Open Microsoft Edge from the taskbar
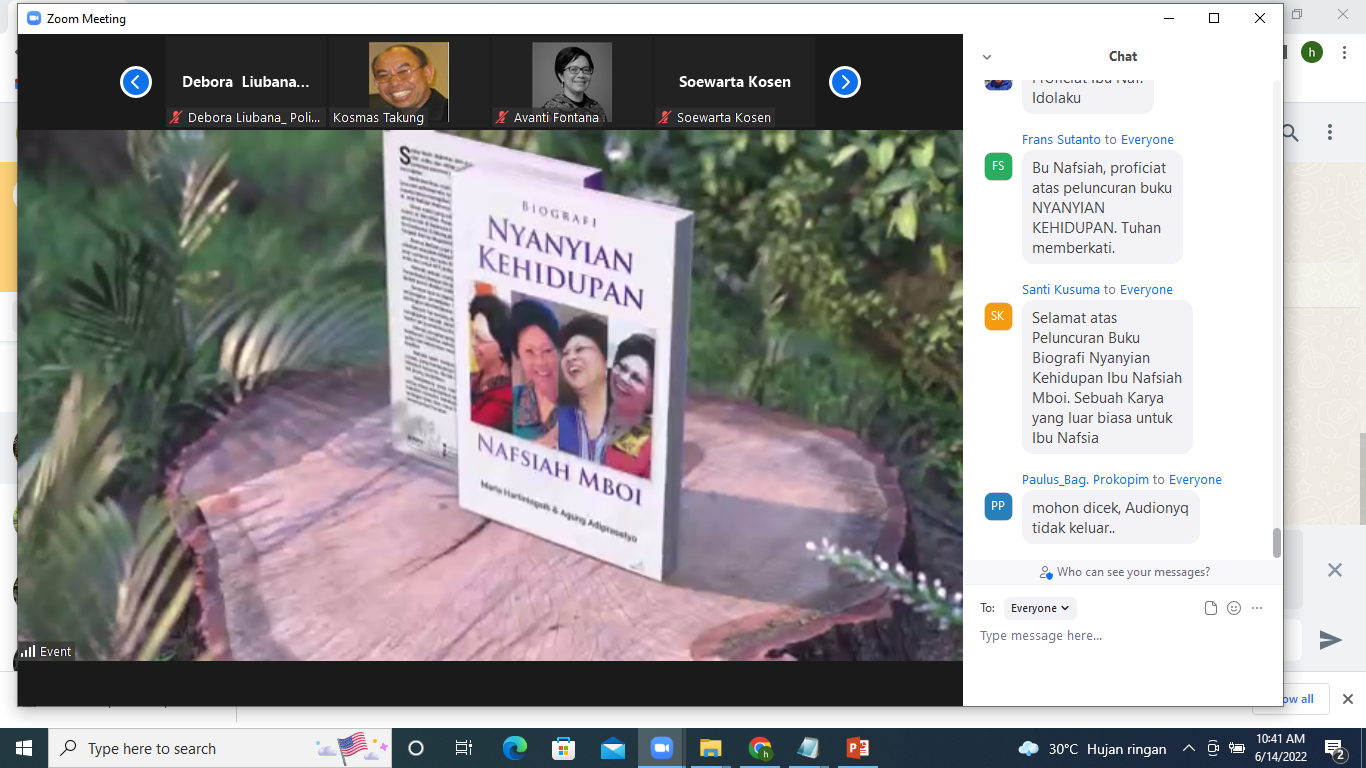Viewport: 1366px width, 768px height. (514, 748)
